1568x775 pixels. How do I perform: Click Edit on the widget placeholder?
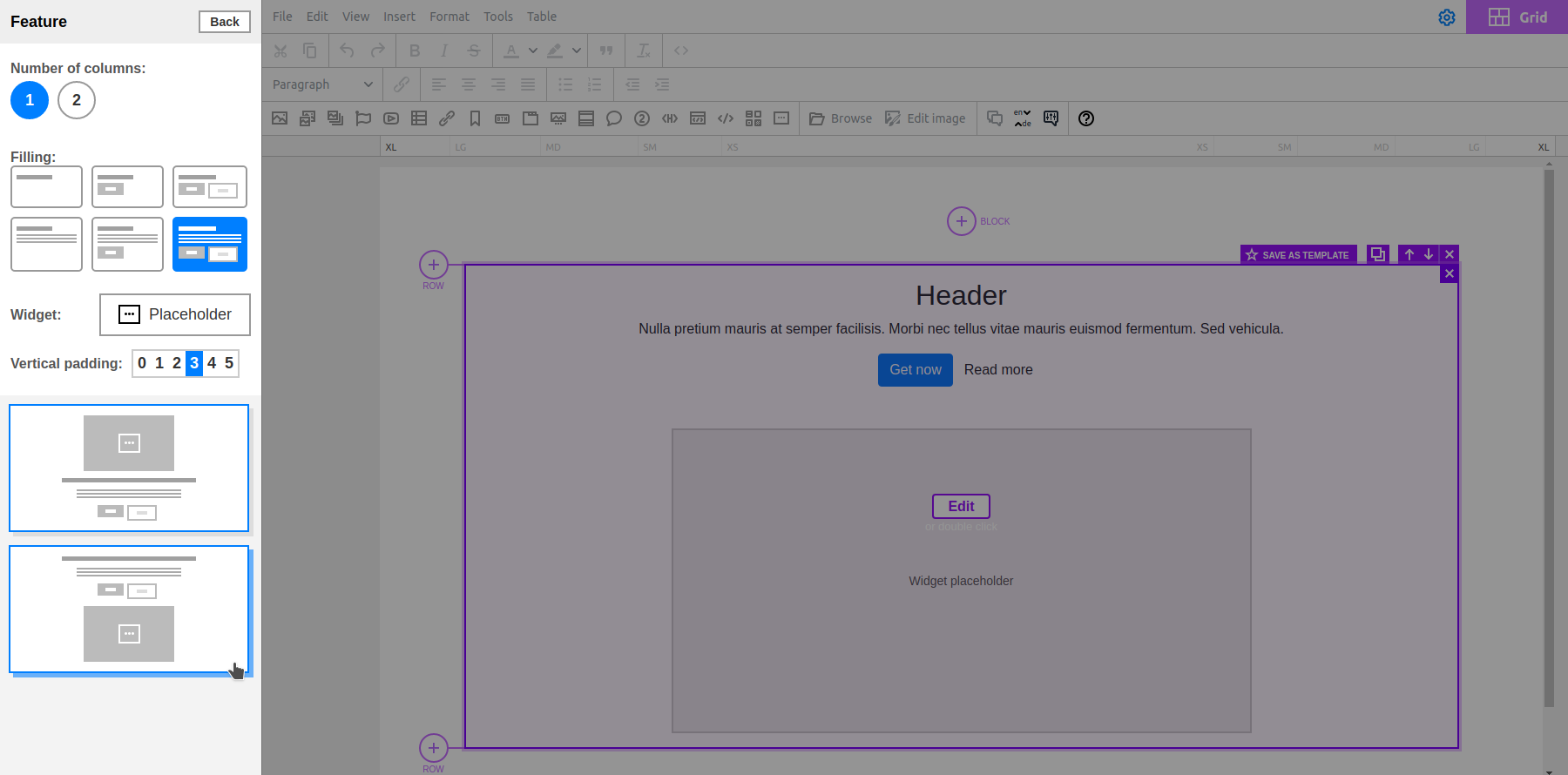961,506
